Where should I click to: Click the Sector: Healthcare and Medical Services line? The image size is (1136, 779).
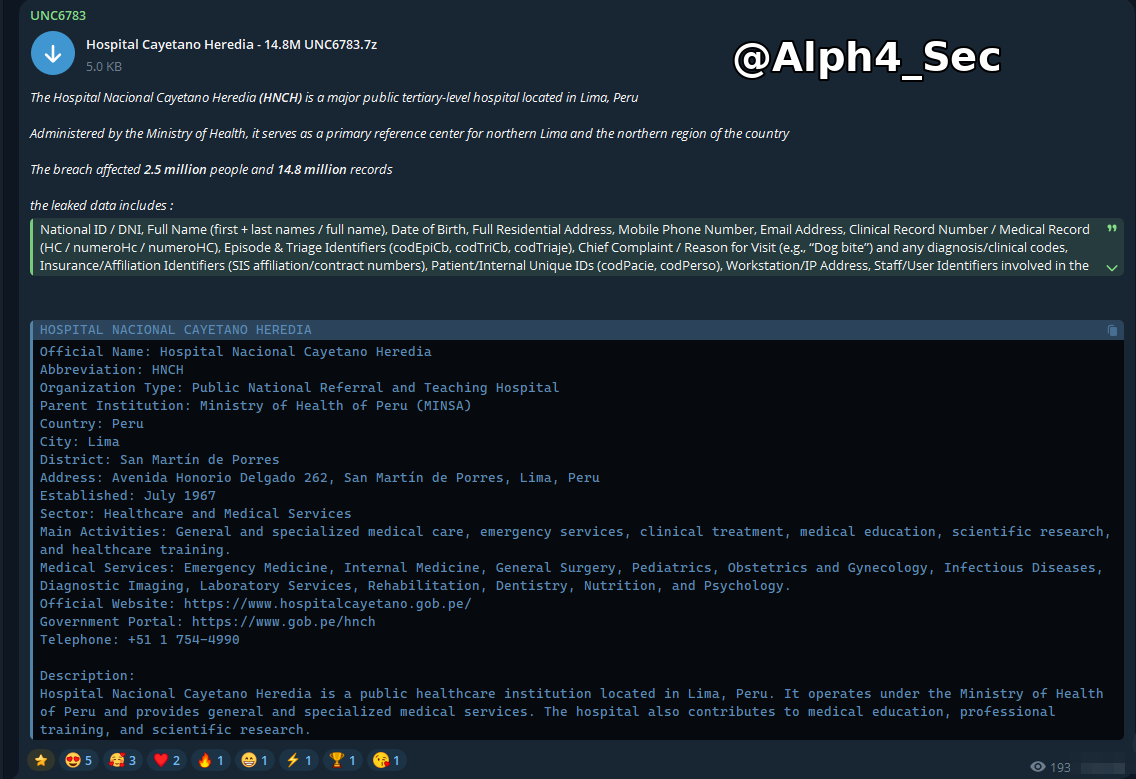coord(196,514)
